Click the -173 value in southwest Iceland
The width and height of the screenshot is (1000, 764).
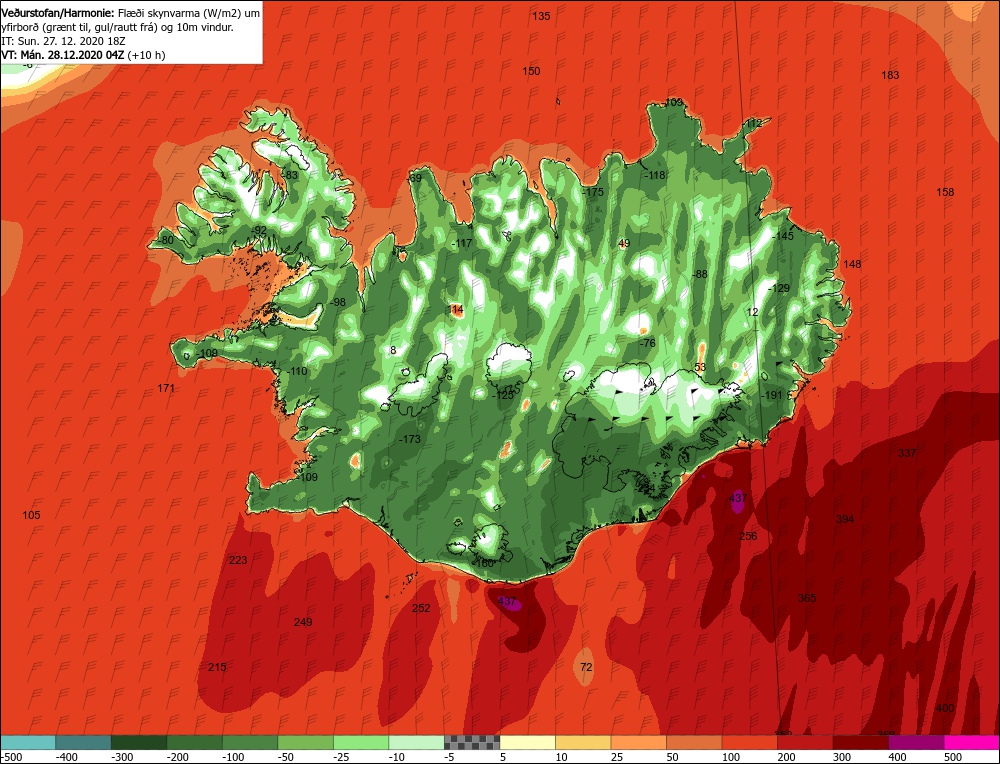409,439
